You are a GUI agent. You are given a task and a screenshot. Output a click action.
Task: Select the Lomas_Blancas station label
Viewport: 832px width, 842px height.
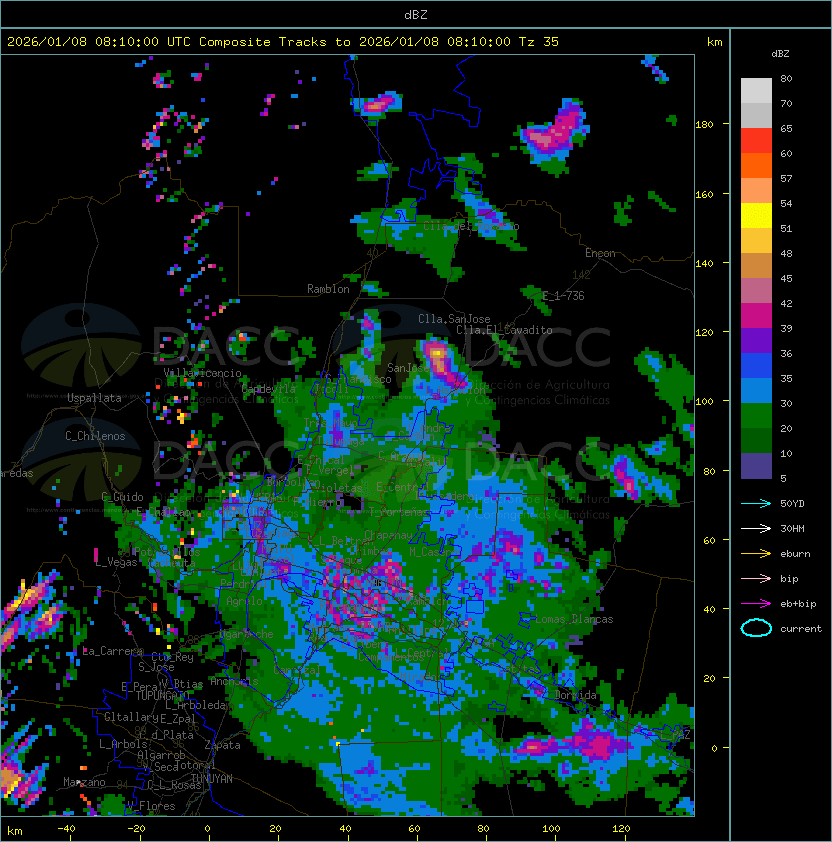point(574,619)
